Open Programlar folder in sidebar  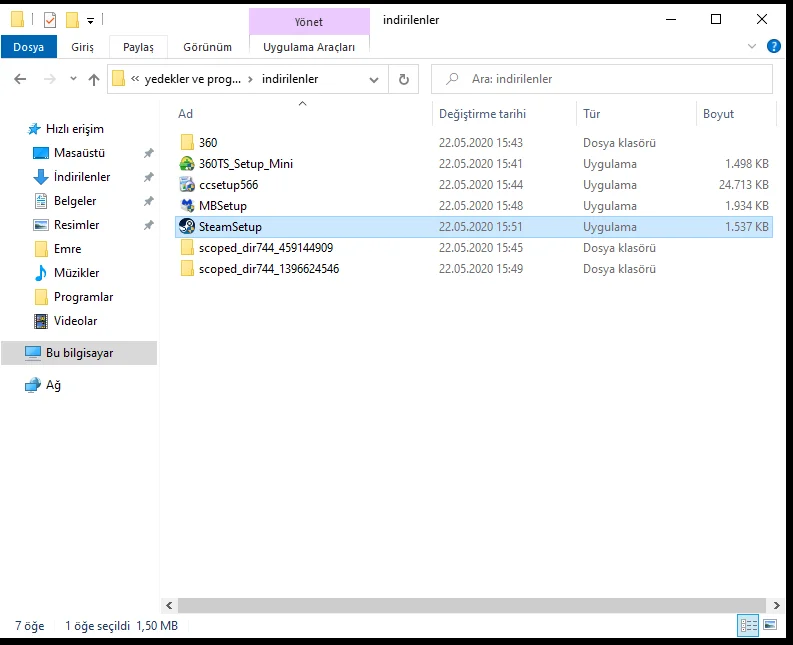[x=83, y=297]
